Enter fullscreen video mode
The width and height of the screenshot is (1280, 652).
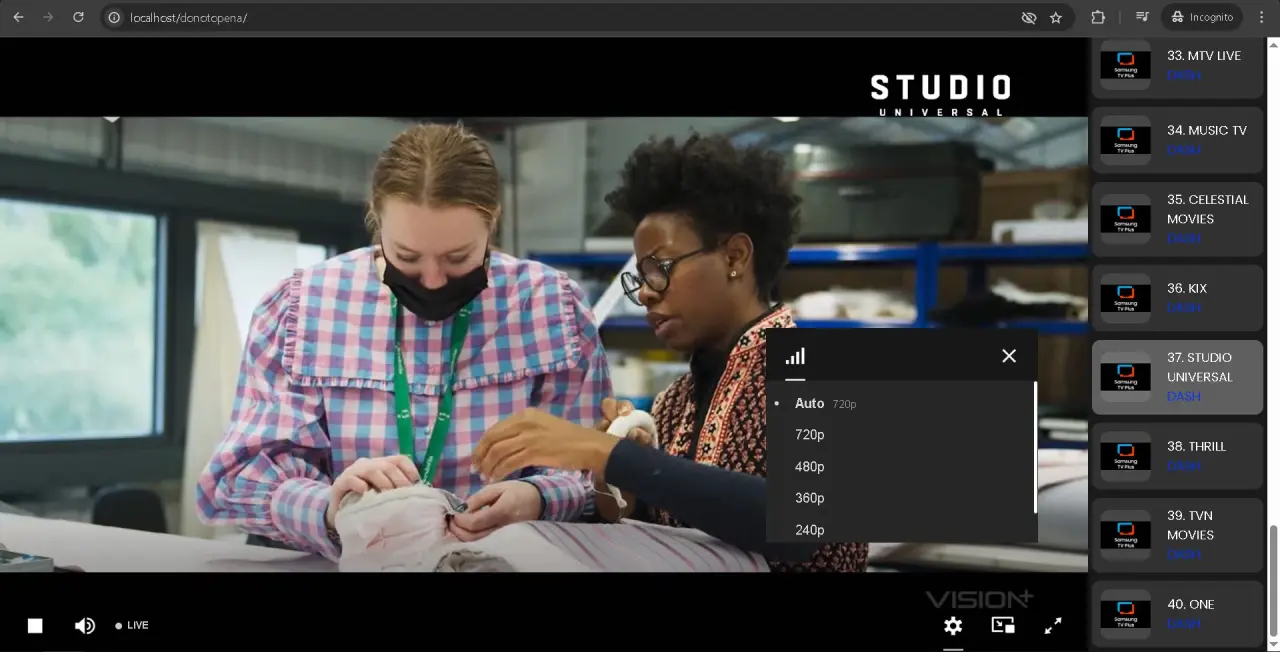coord(1053,626)
